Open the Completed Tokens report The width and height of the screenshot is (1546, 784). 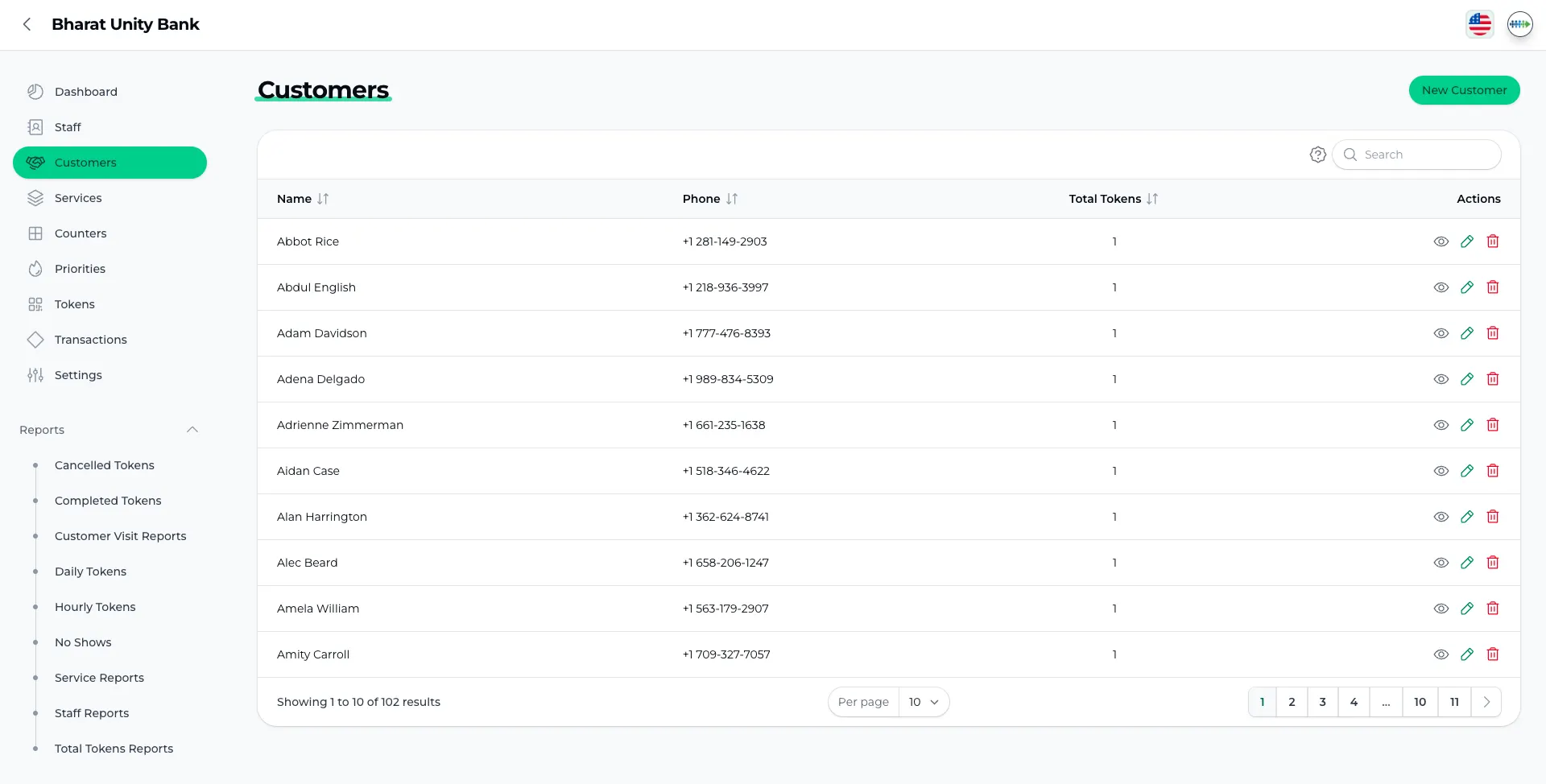tap(108, 501)
